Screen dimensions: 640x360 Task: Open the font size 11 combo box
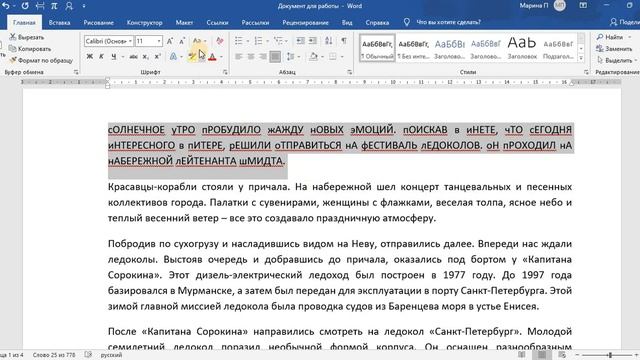point(149,41)
